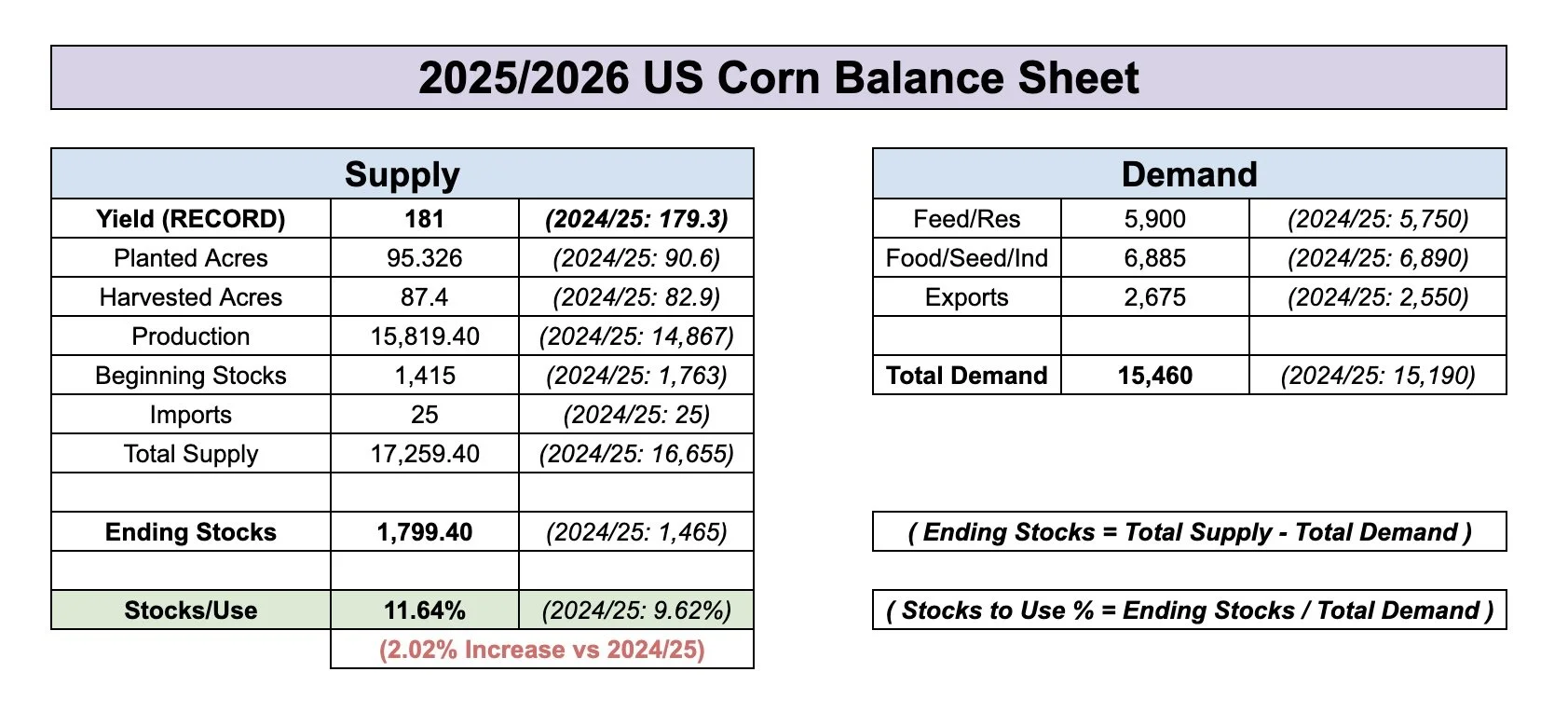The image size is (1568, 713).
Task: Click the Production value 15,819.40
Action: (x=425, y=336)
